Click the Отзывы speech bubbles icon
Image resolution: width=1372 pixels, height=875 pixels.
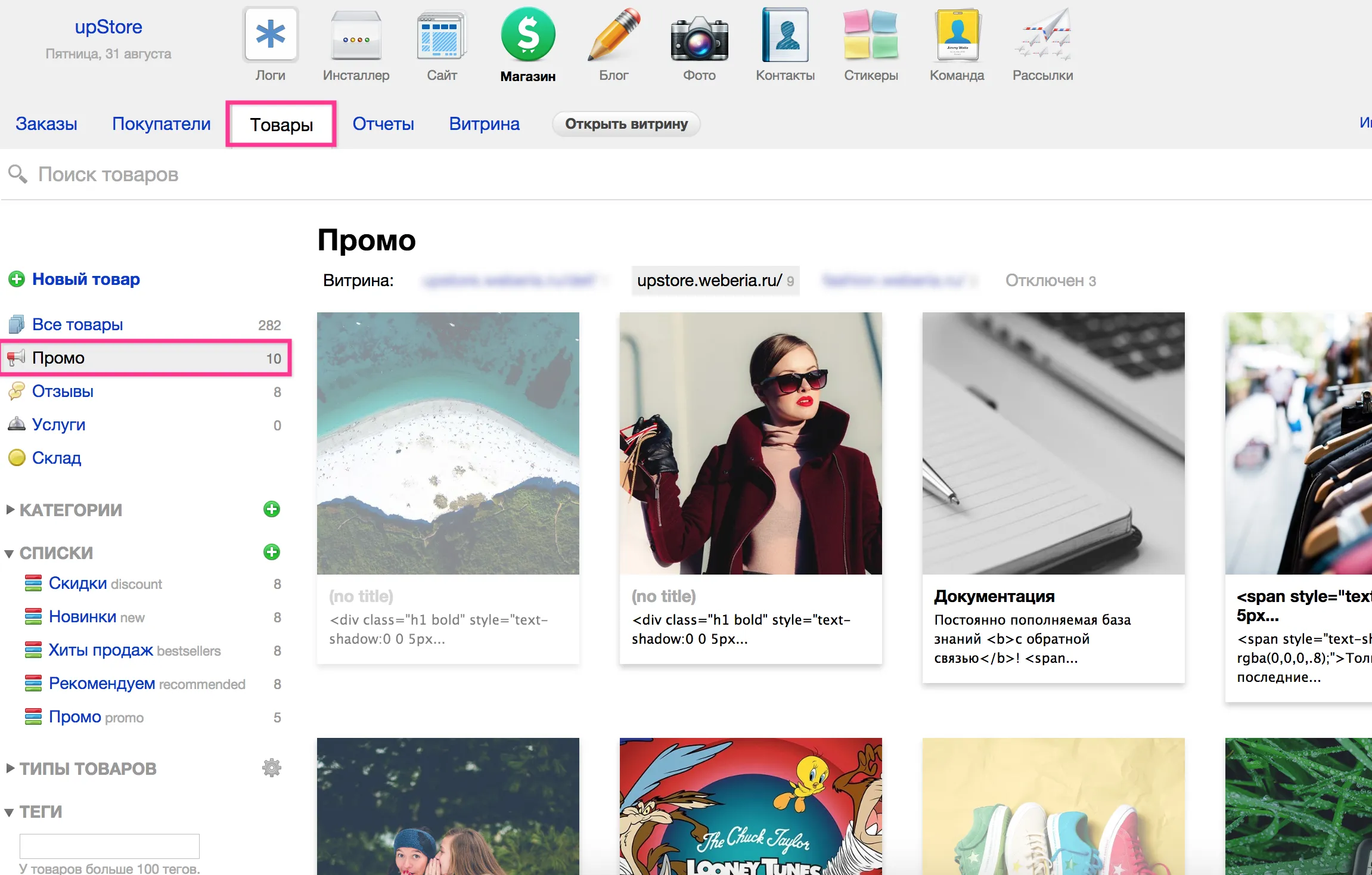pyautogui.click(x=17, y=391)
